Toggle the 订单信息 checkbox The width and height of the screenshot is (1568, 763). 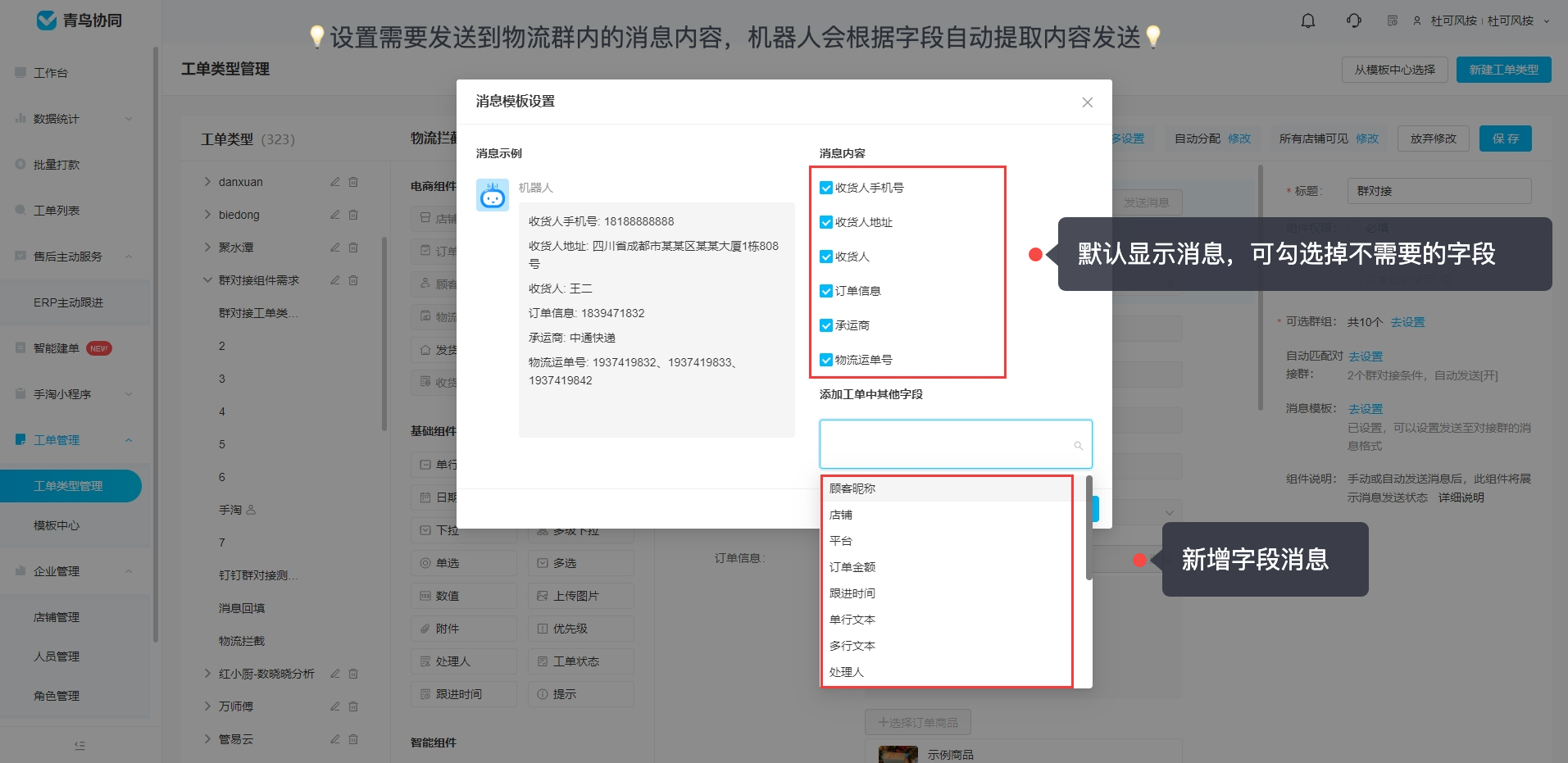click(826, 291)
